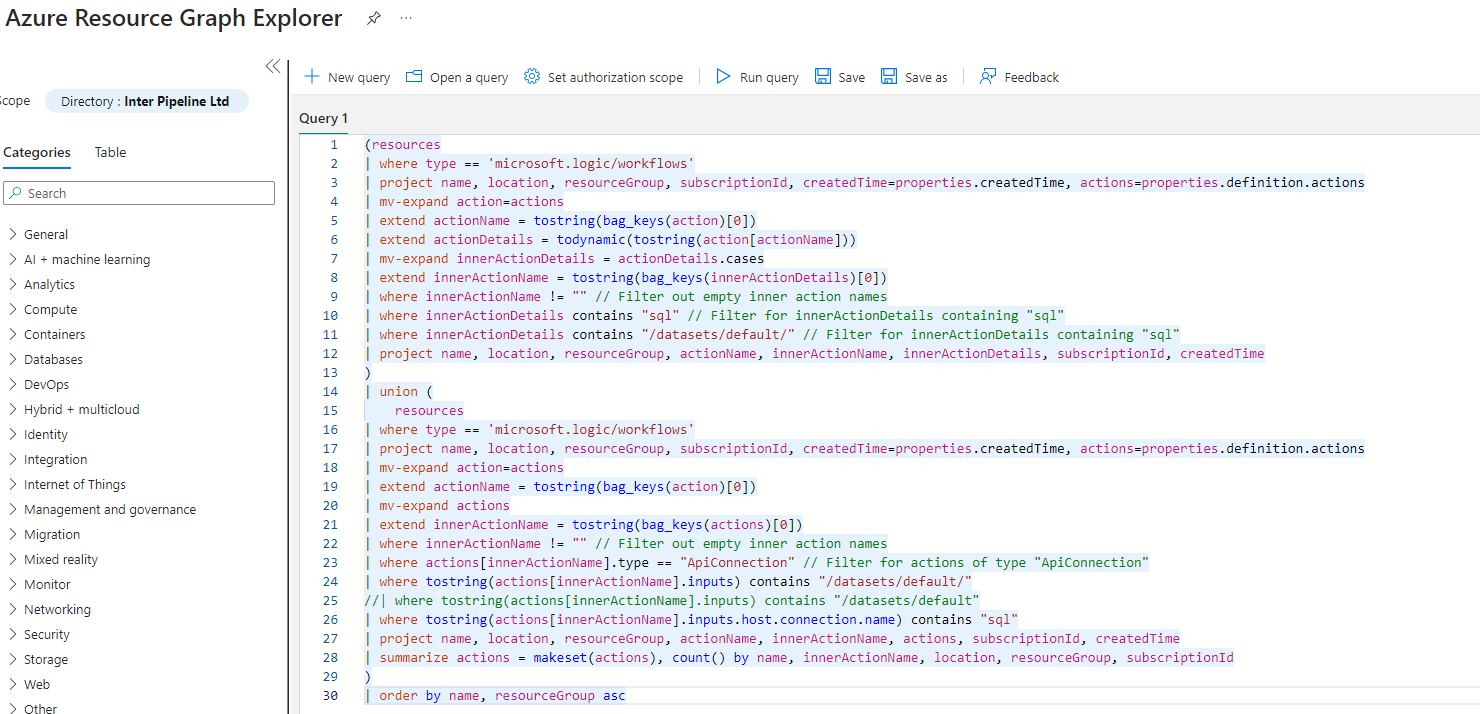Click the Save disk icon
This screenshot has height=714, width=1480.
click(x=823, y=77)
